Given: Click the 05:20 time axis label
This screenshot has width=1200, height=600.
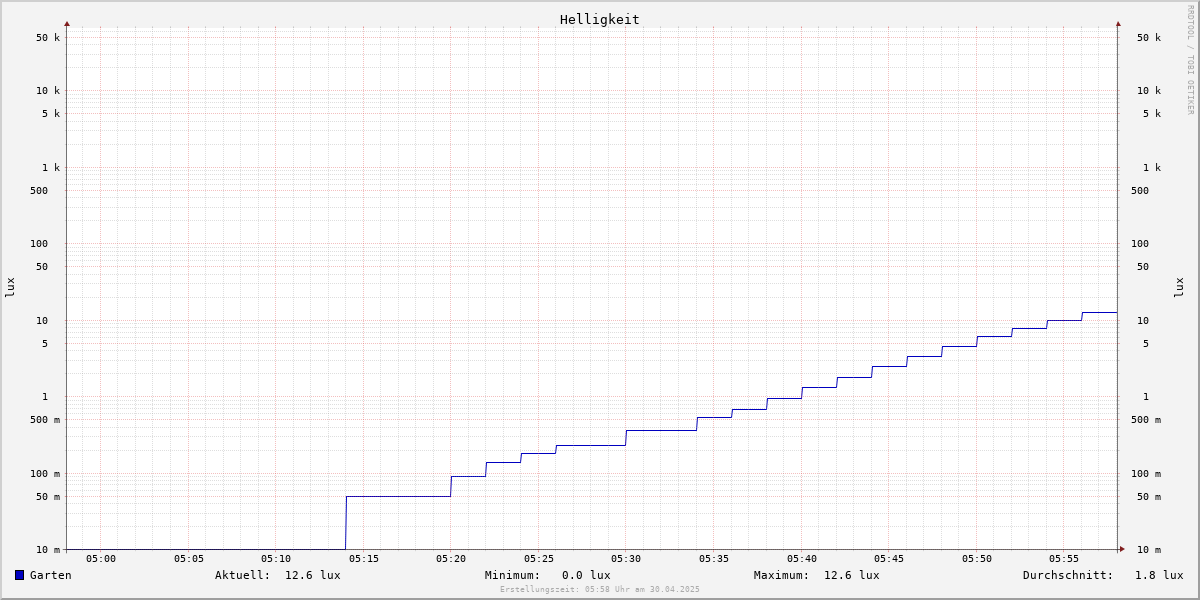Looking at the screenshot, I should (x=451, y=559).
